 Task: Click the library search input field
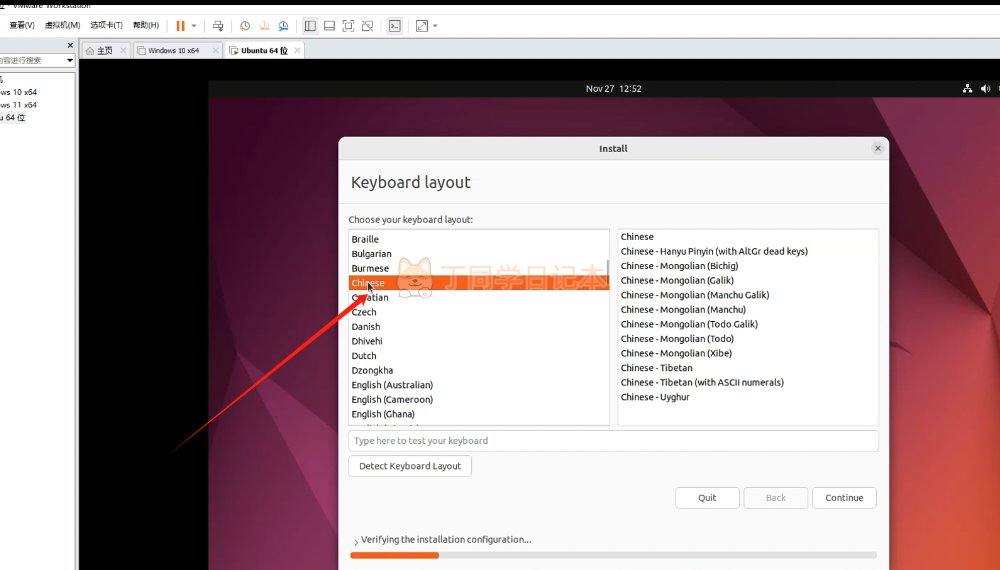click(32, 61)
